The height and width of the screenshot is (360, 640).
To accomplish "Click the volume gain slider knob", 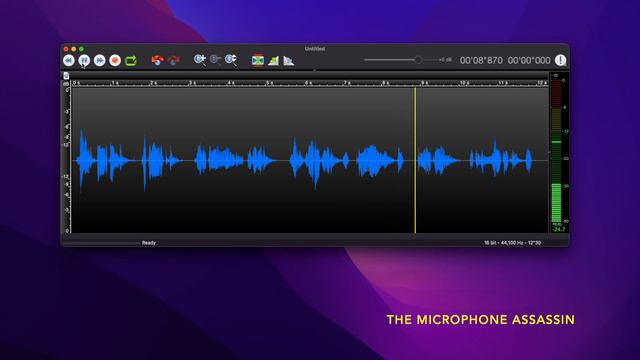I will coord(418,60).
